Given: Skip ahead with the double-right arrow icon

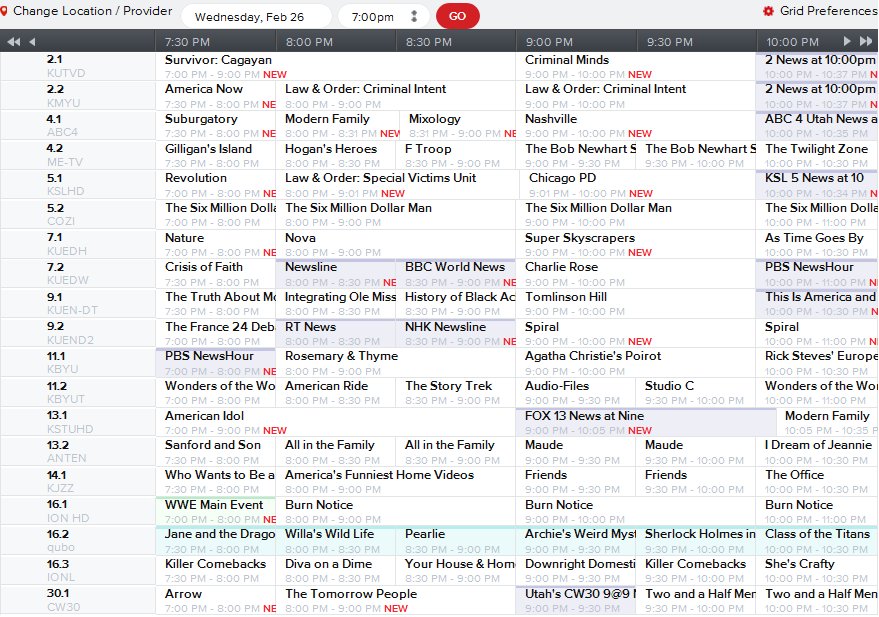Looking at the screenshot, I should tap(866, 41).
